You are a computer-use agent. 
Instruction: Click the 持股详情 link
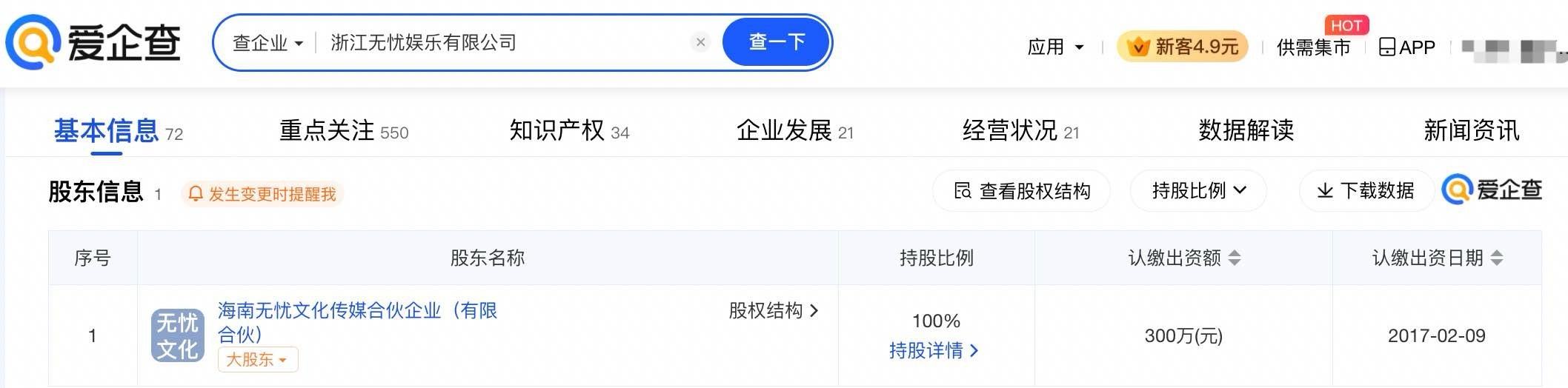934,350
